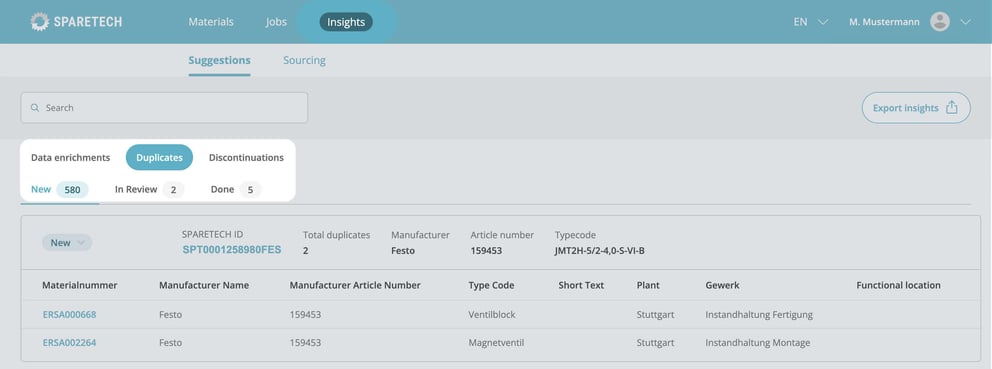Click article number 159453 in the ERSA002264 row
The height and width of the screenshot is (369, 992).
[x=305, y=343]
